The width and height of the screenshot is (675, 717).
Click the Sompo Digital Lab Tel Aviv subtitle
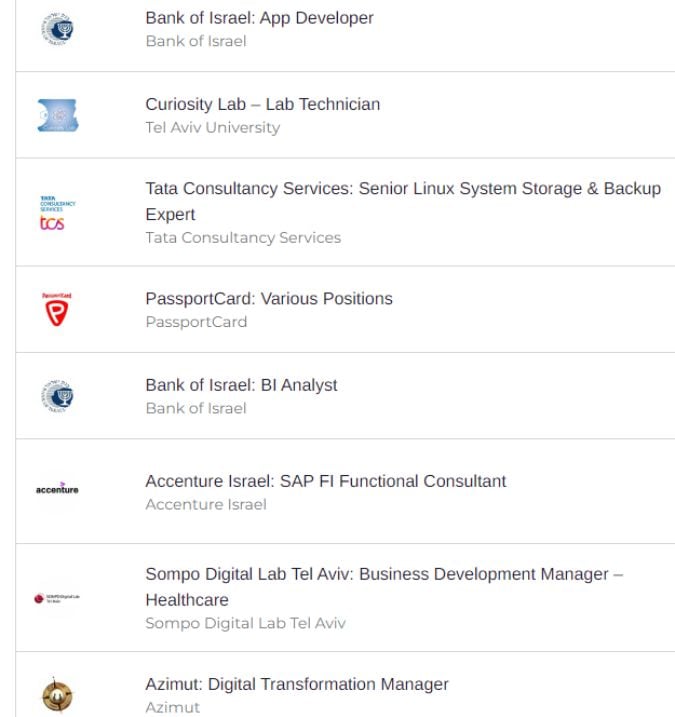pyautogui.click(x=246, y=623)
